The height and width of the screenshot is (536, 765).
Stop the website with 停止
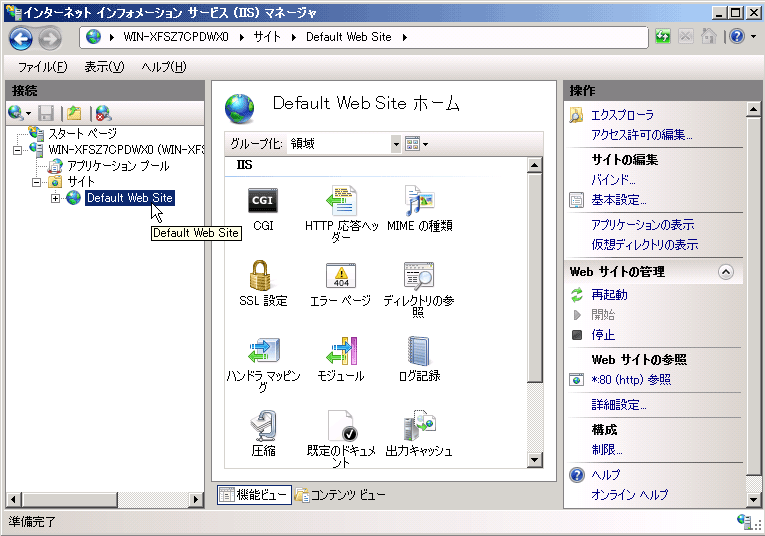[x=603, y=335]
